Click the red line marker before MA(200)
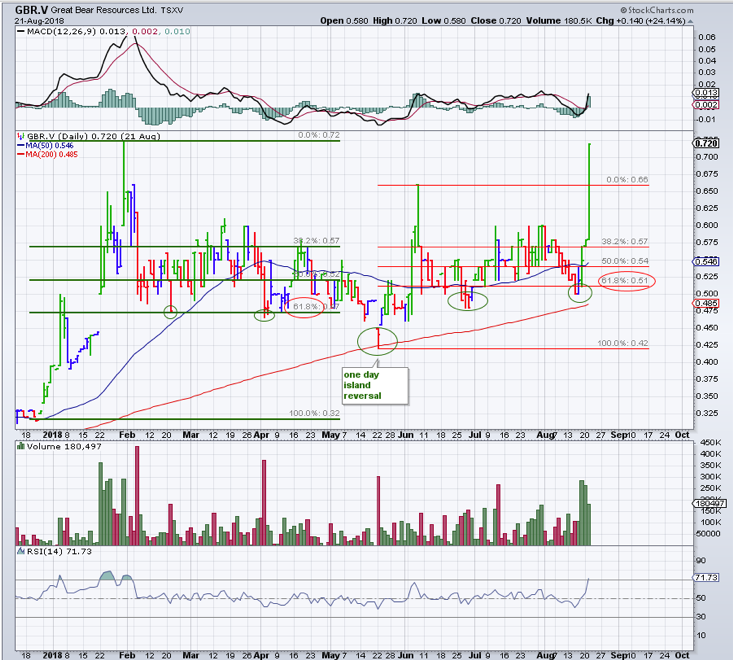Screen dimensions: 733x660 click(21, 154)
